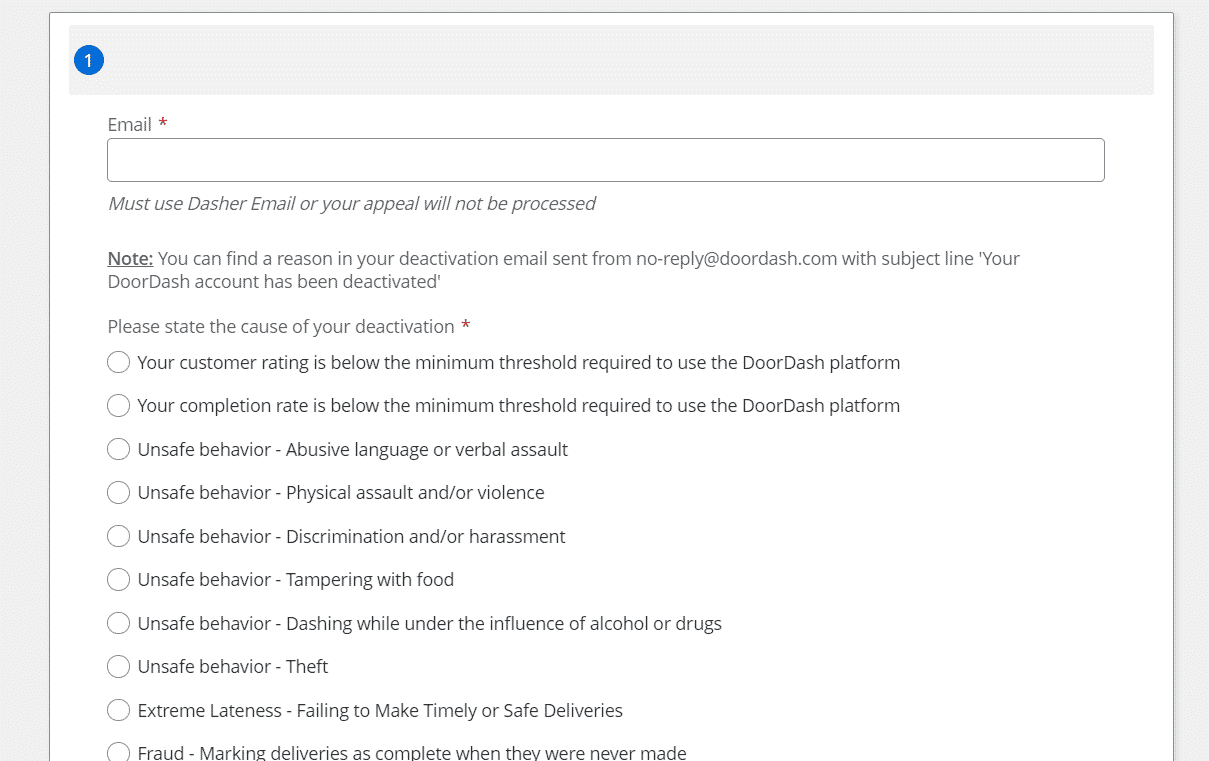Viewport: 1209px width, 761px height.
Task: Click the 'Unsafe behavior - Theft' label text
Action: click(232, 667)
